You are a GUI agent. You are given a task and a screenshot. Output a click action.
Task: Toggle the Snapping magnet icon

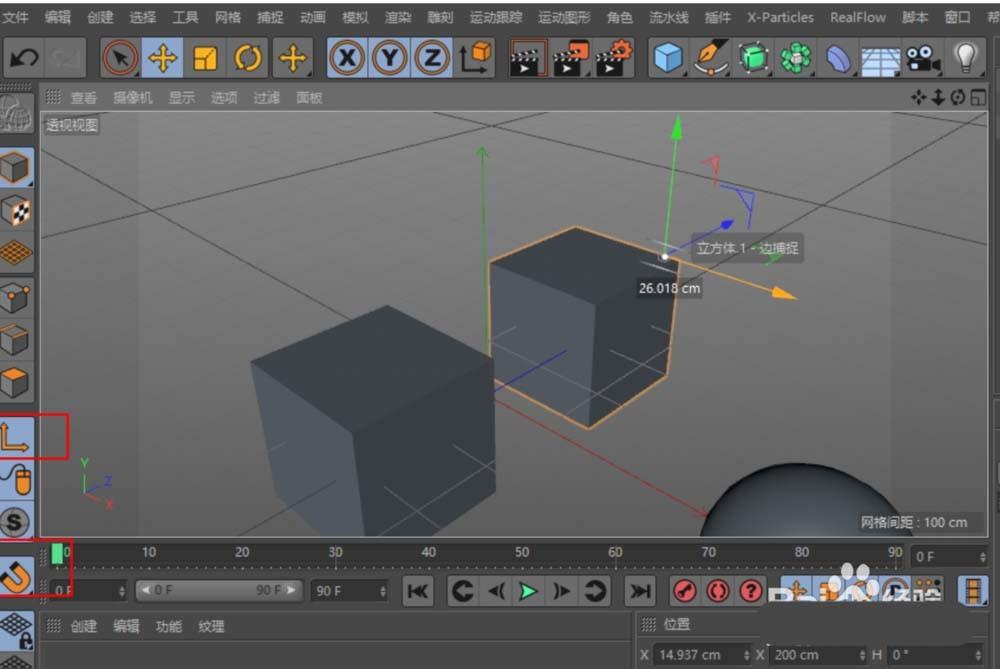(17, 573)
